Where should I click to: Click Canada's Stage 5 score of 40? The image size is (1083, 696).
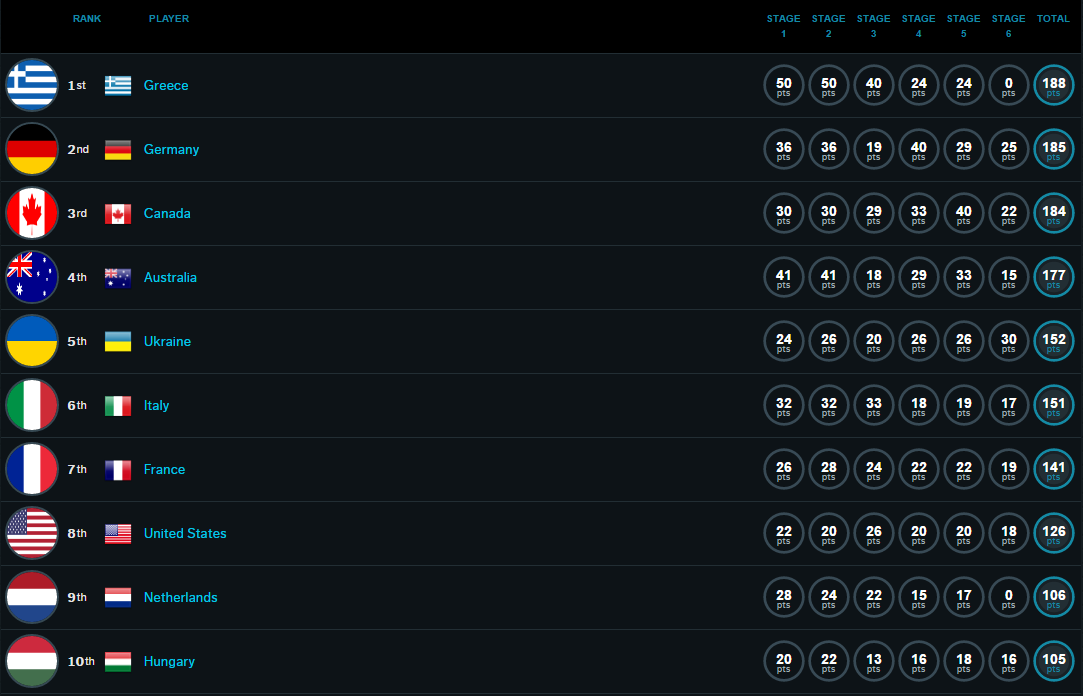tap(964, 213)
